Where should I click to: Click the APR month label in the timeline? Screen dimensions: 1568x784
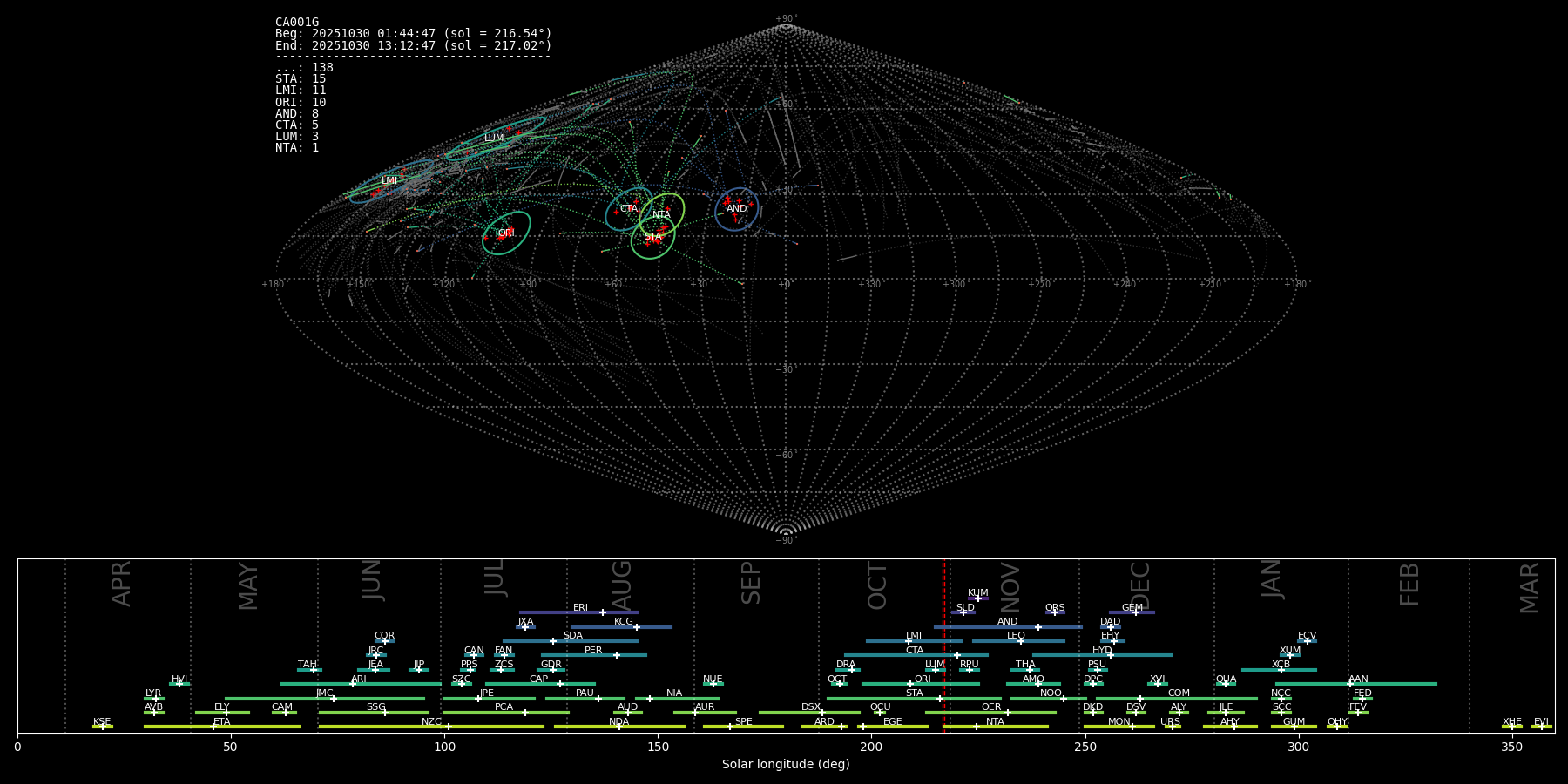(122, 584)
